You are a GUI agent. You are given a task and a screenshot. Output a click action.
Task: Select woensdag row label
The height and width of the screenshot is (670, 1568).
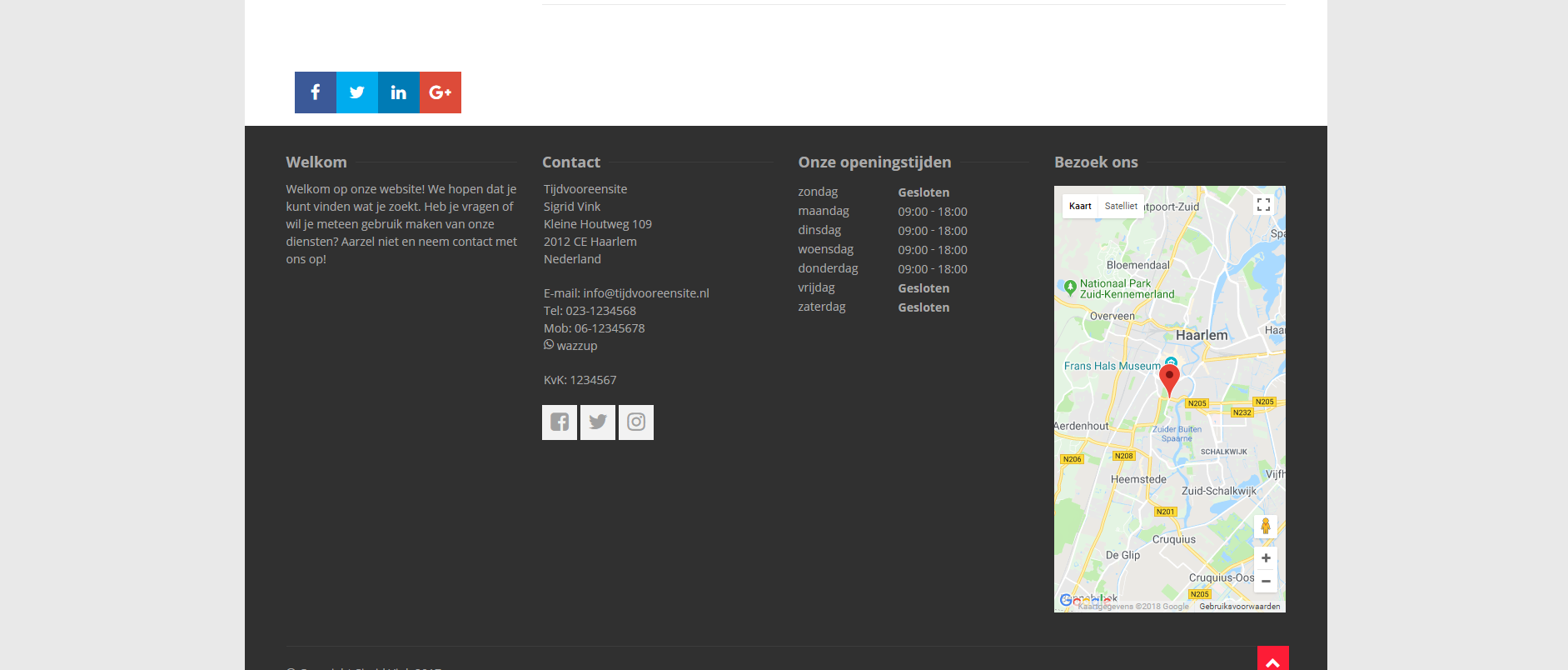coord(825,249)
